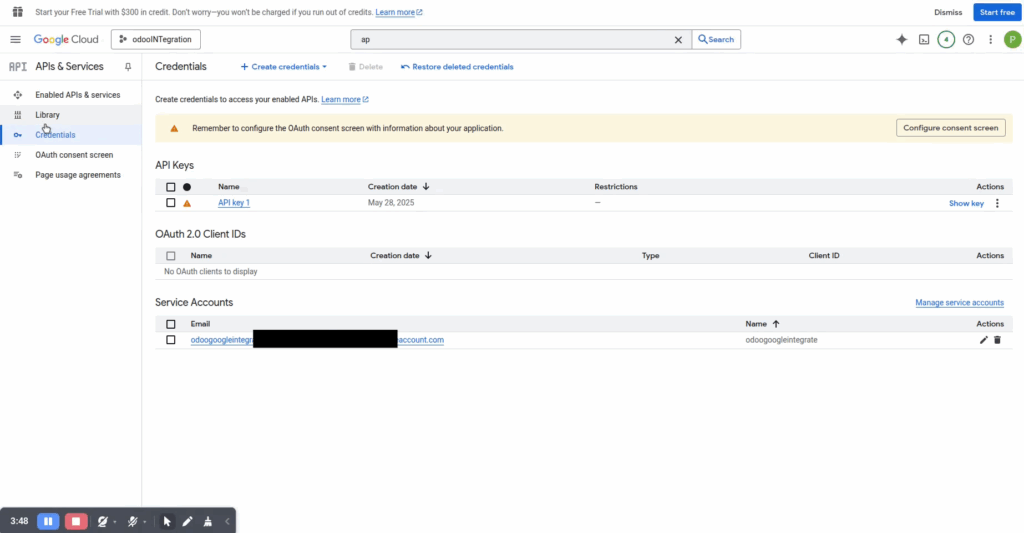Toggle the muted microphone icon in recorder

click(x=133, y=521)
